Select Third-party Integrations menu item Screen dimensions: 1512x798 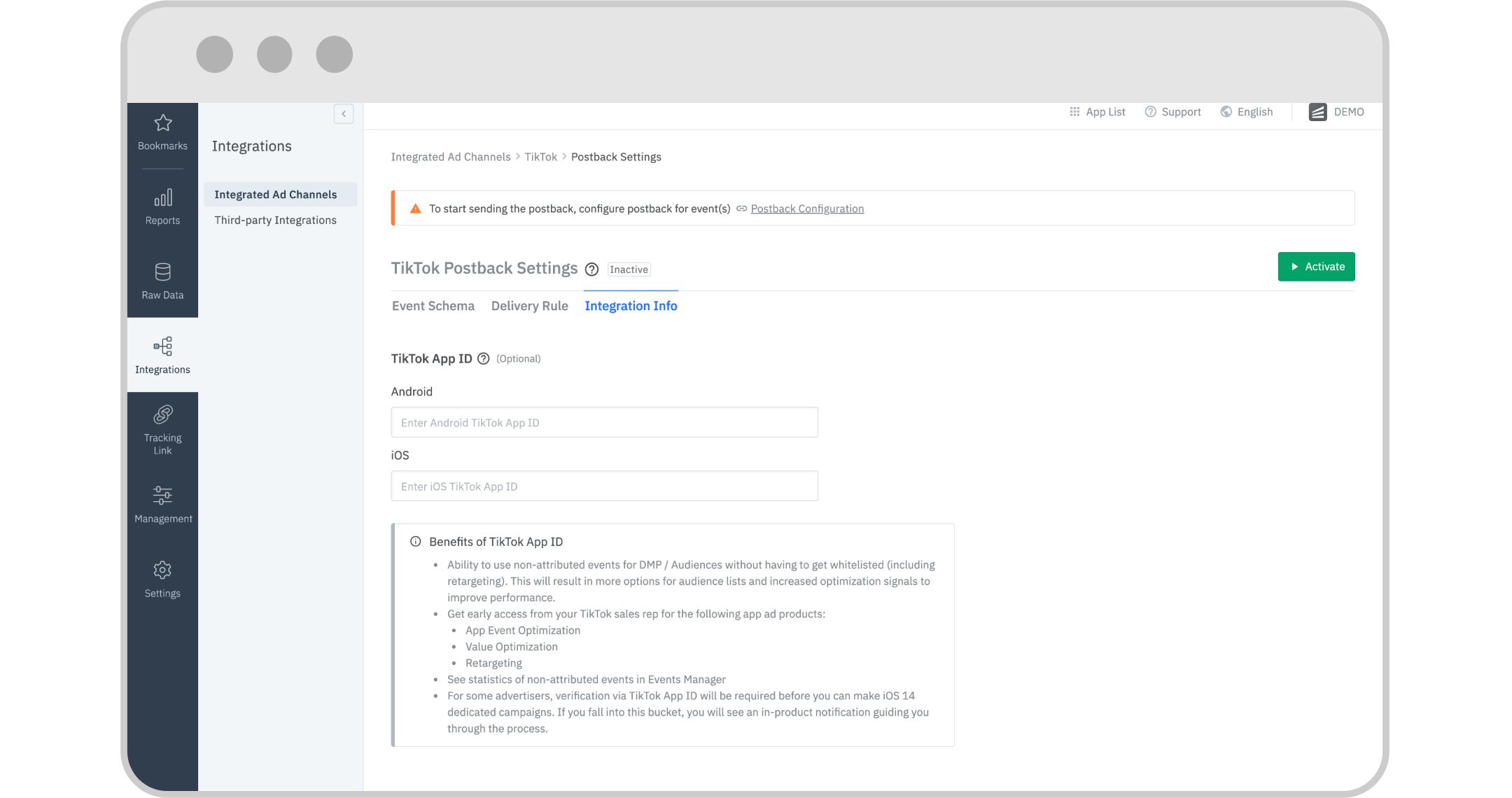pyautogui.click(x=275, y=220)
